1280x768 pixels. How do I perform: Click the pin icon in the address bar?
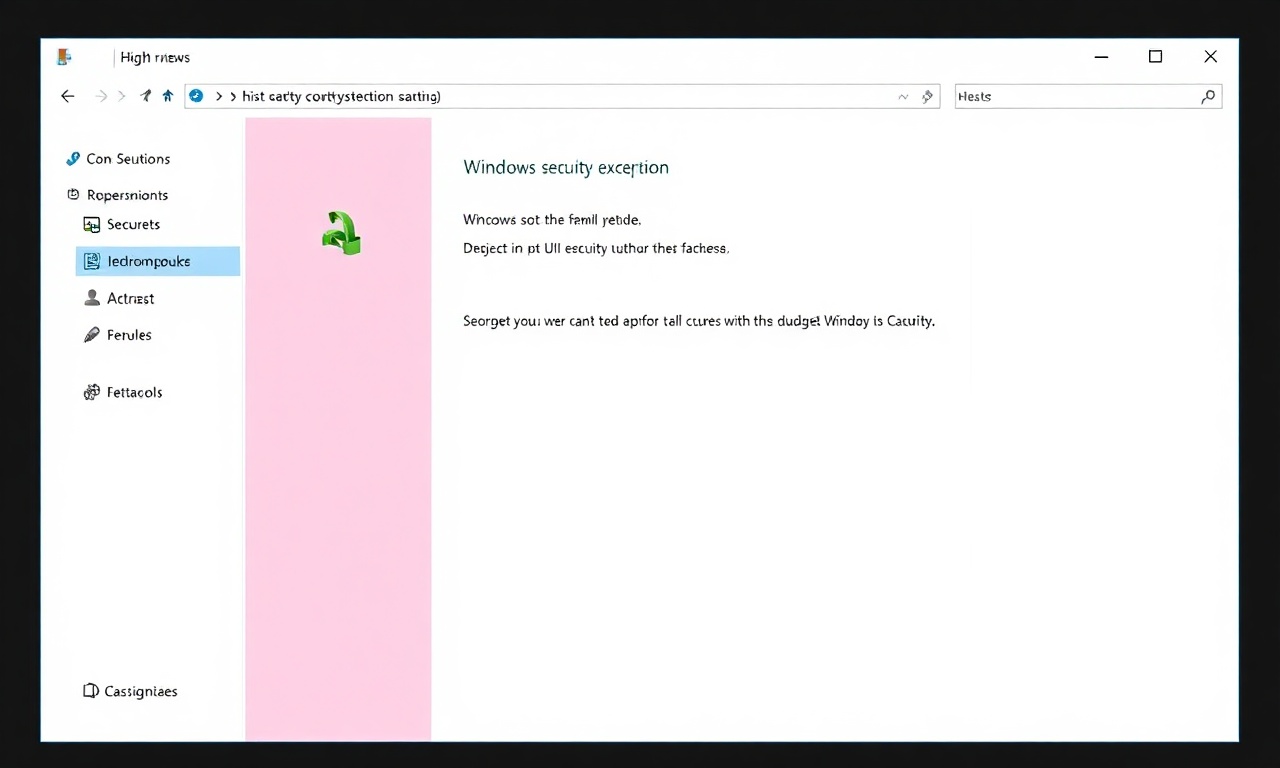[x=927, y=97]
